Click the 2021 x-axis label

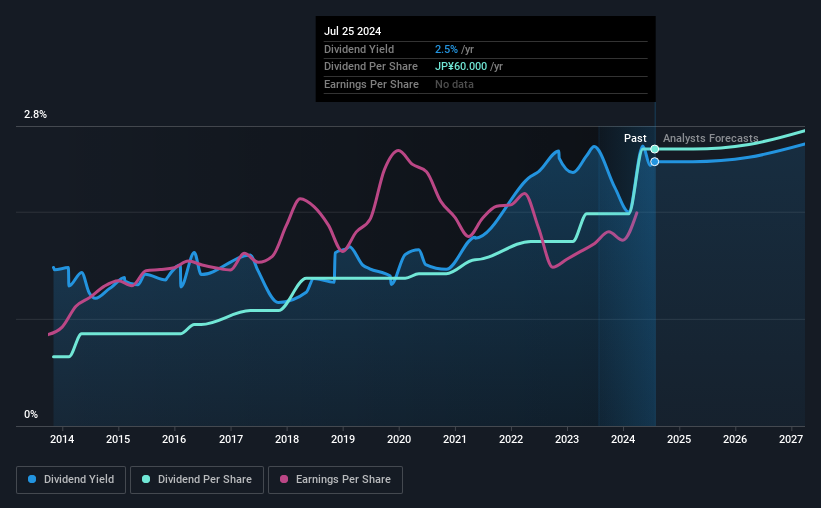pos(454,439)
